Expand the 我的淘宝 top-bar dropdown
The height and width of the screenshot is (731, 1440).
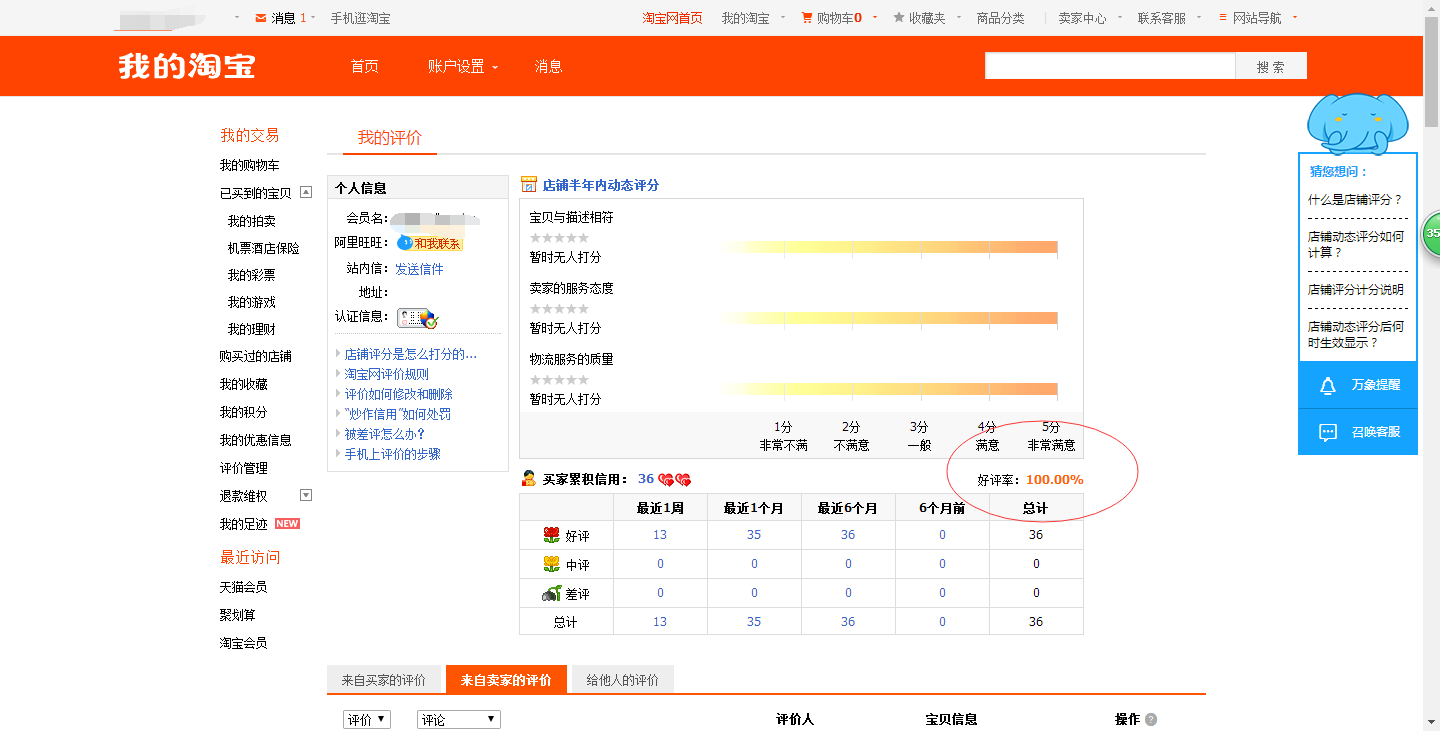coord(782,18)
